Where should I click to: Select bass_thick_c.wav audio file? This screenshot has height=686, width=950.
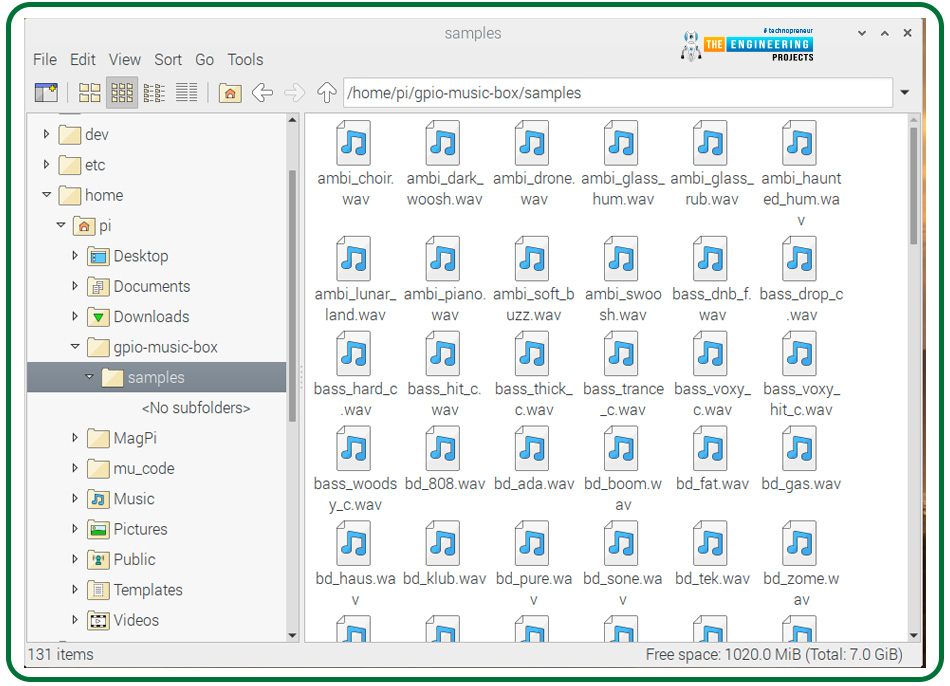533,375
